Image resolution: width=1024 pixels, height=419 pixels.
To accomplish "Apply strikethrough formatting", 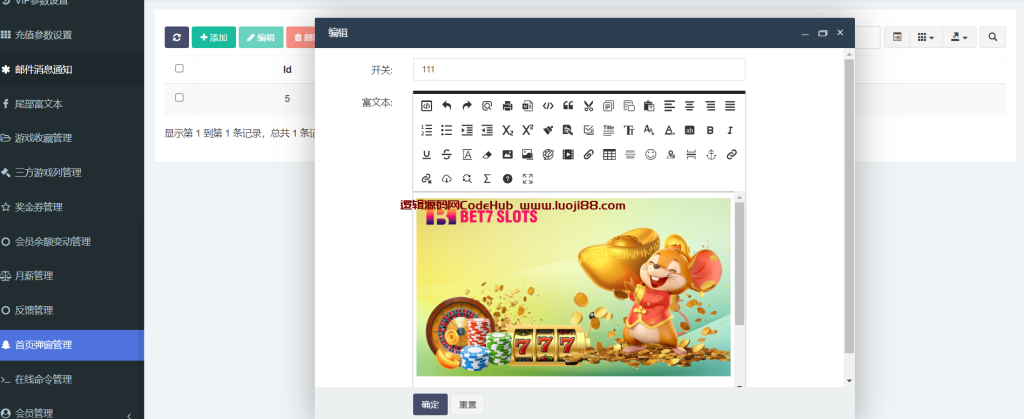I will click(447, 155).
